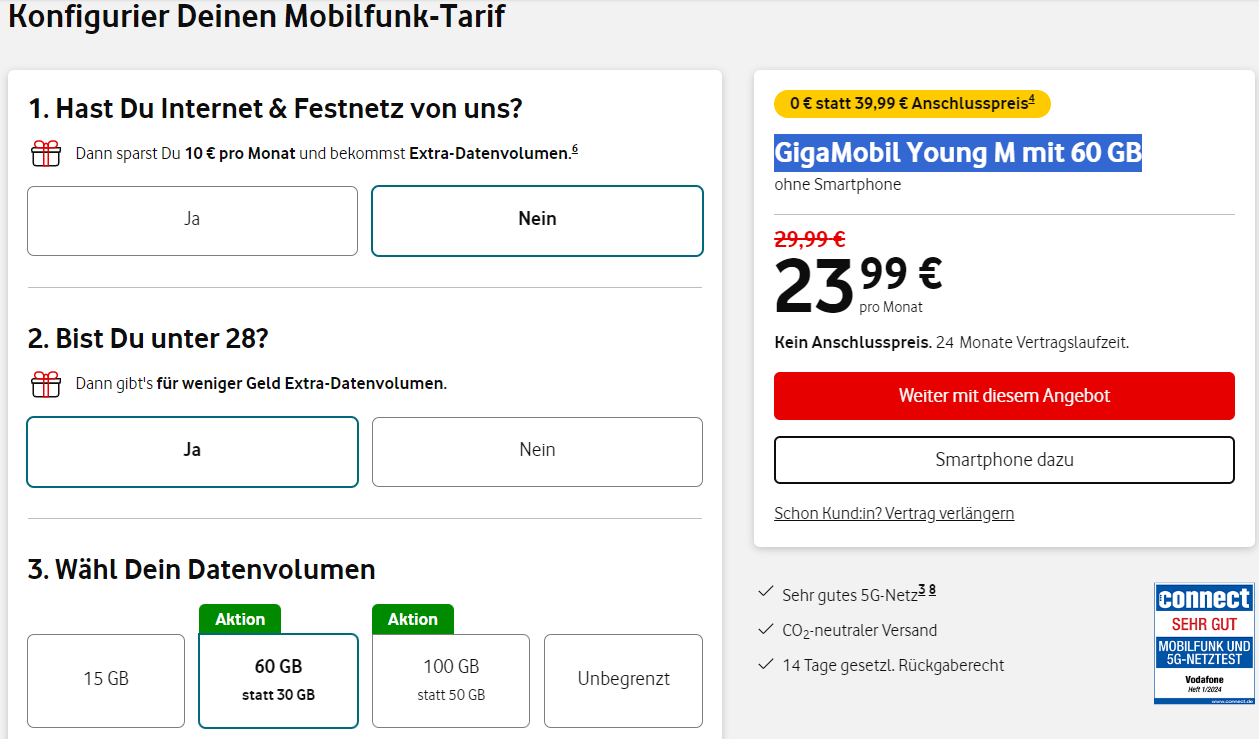Choose 'Ja' for the under 28 question
Image resolution: width=1259 pixels, height=739 pixels.
pos(192,451)
